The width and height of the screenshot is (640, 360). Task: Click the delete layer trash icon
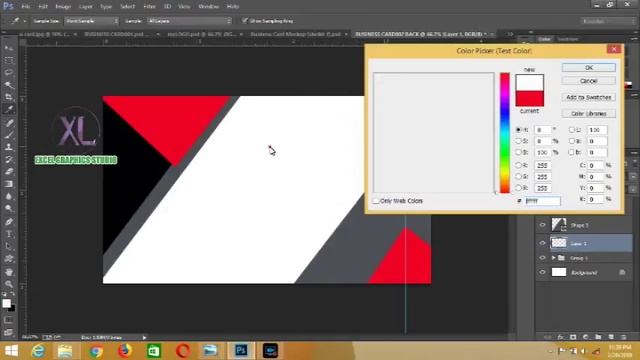(623, 337)
